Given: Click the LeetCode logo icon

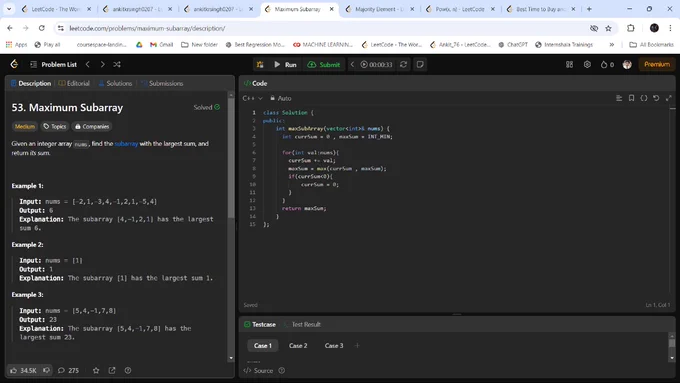Looking at the screenshot, I should pos(14,64).
